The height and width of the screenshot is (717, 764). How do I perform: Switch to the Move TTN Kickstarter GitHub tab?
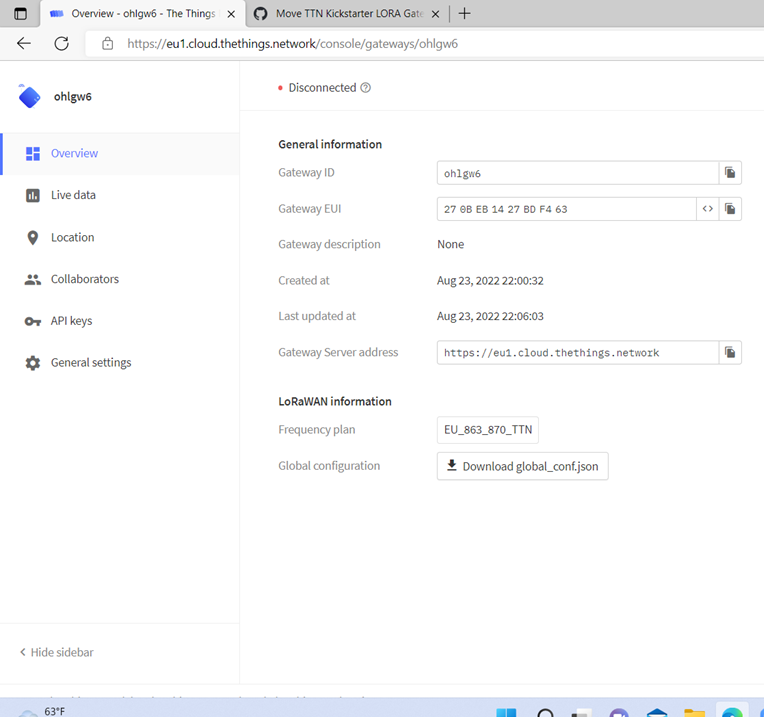pyautogui.click(x=340, y=14)
